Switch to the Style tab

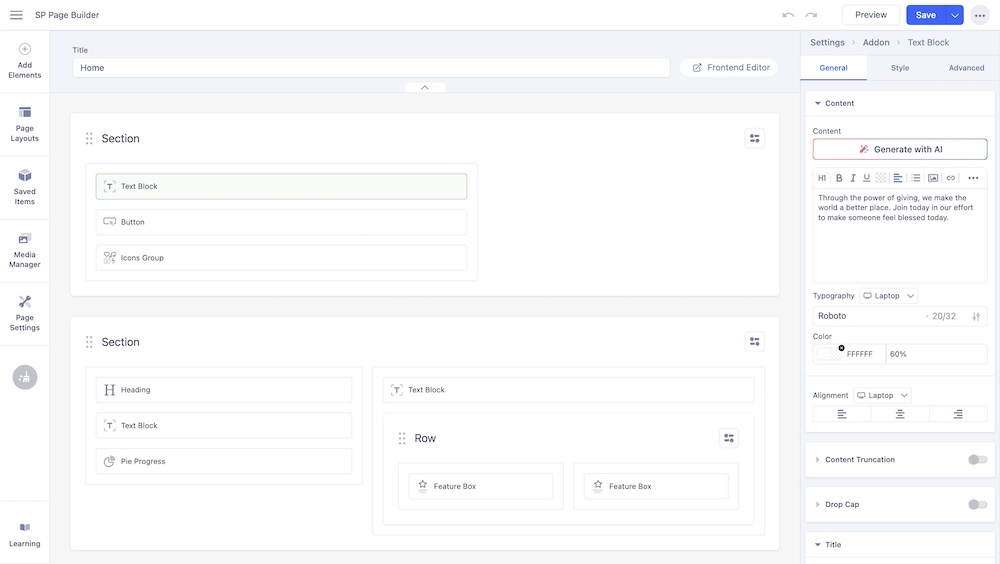pos(900,68)
